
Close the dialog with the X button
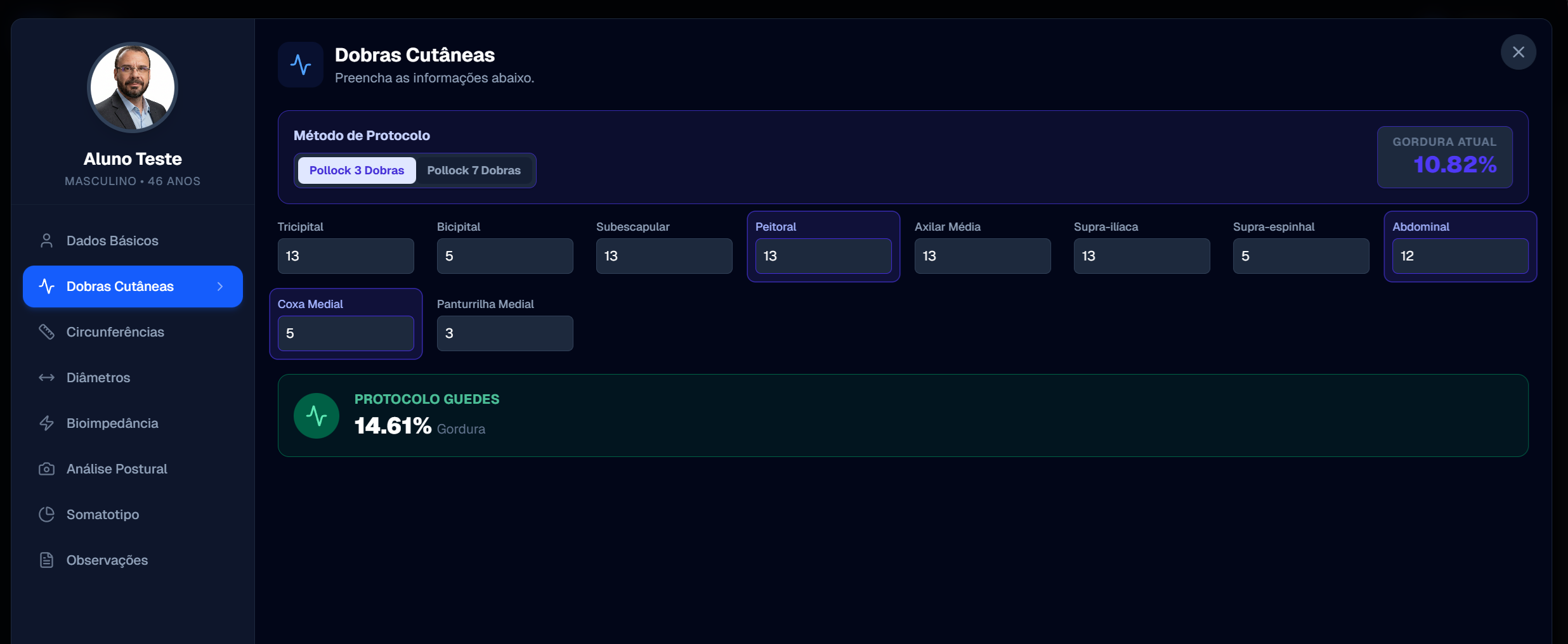point(1518,52)
